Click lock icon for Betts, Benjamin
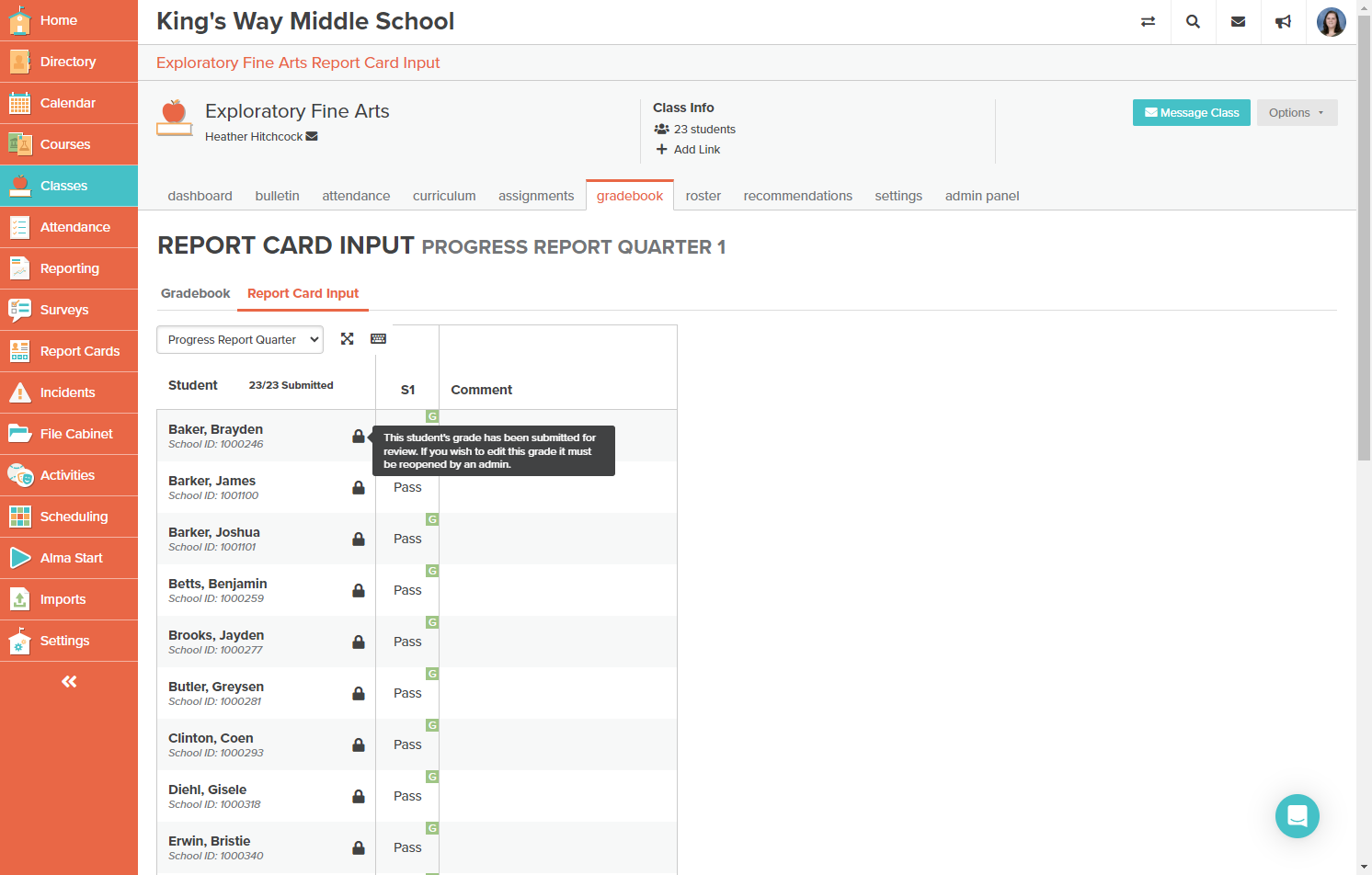The width and height of the screenshot is (1372, 875). coord(359,590)
